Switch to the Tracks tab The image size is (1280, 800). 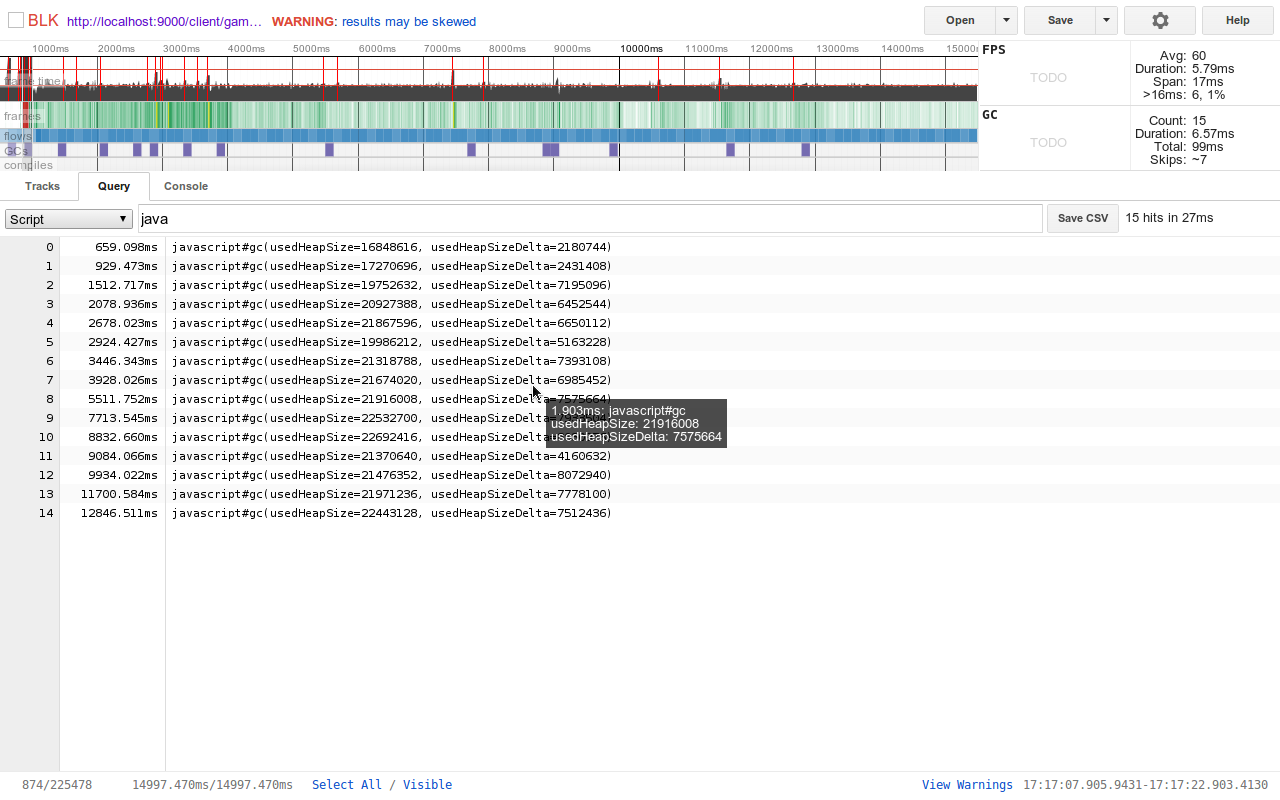click(x=43, y=186)
